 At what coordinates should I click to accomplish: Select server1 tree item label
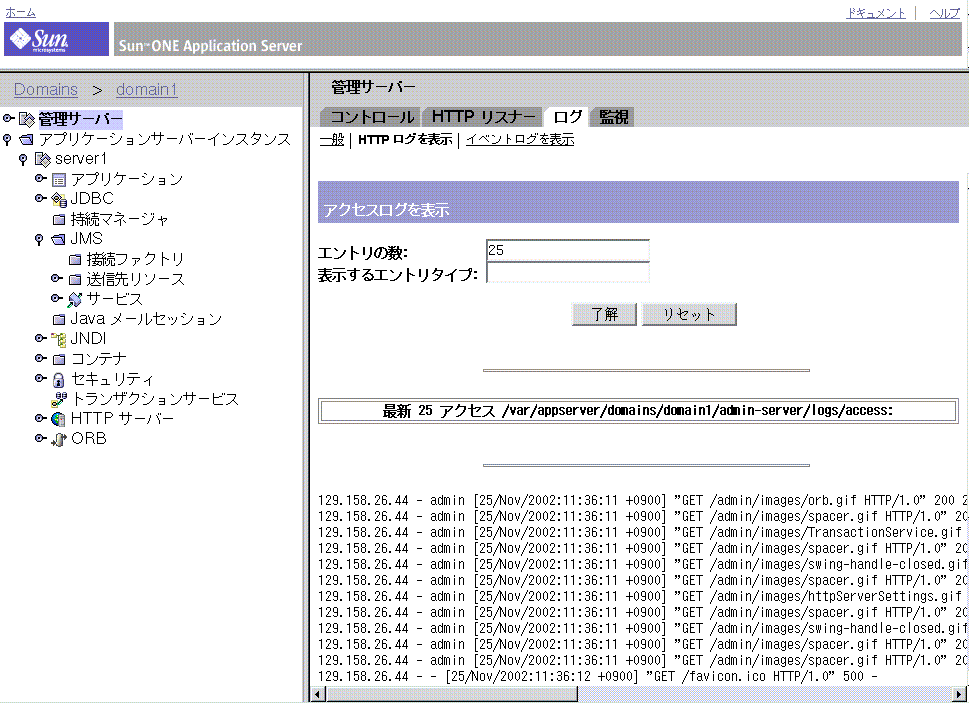tap(81, 159)
